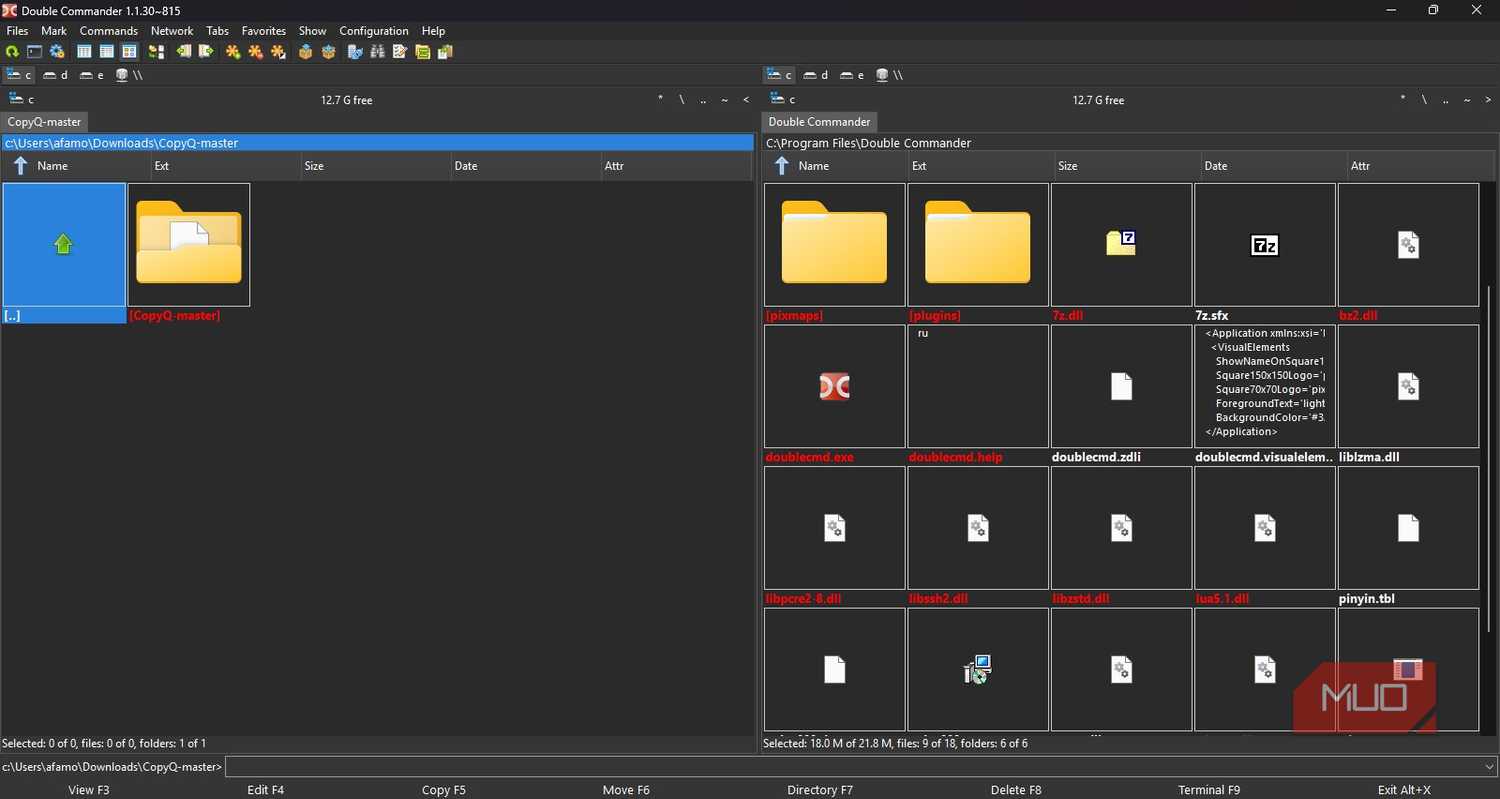
Task: Select drive e in right drive bar
Action: click(852, 75)
